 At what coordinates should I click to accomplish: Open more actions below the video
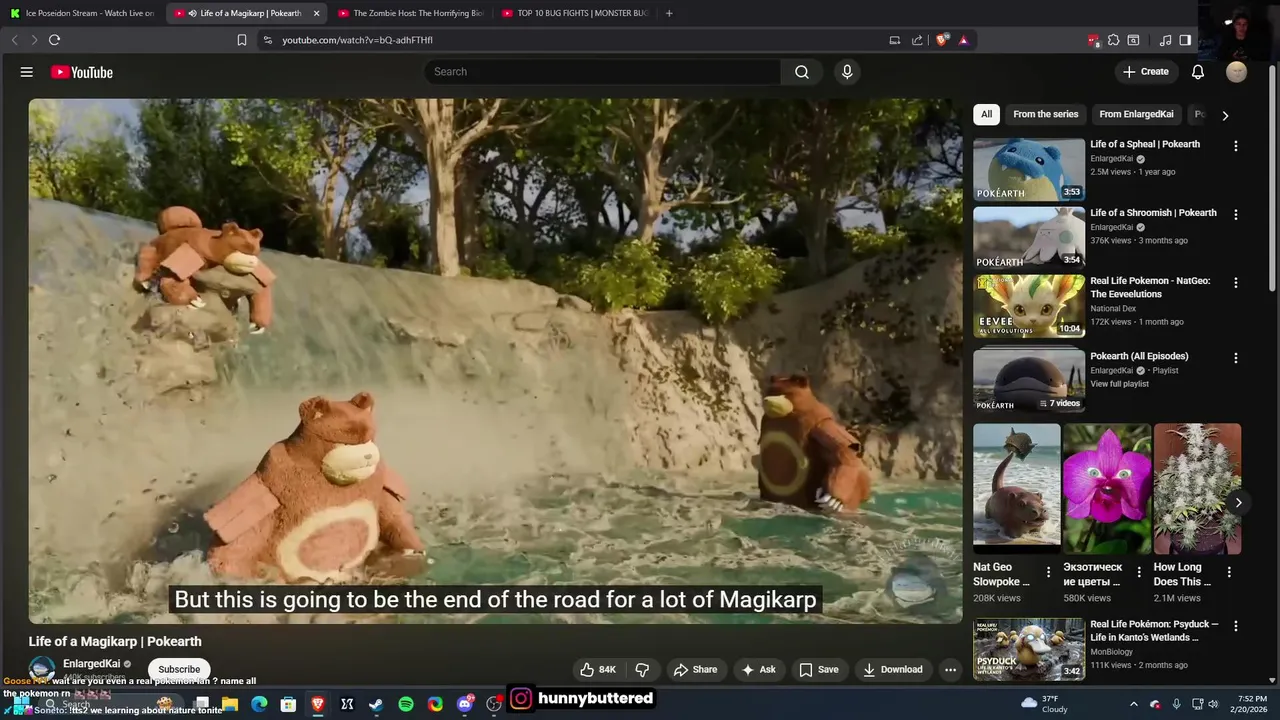pyautogui.click(x=950, y=670)
